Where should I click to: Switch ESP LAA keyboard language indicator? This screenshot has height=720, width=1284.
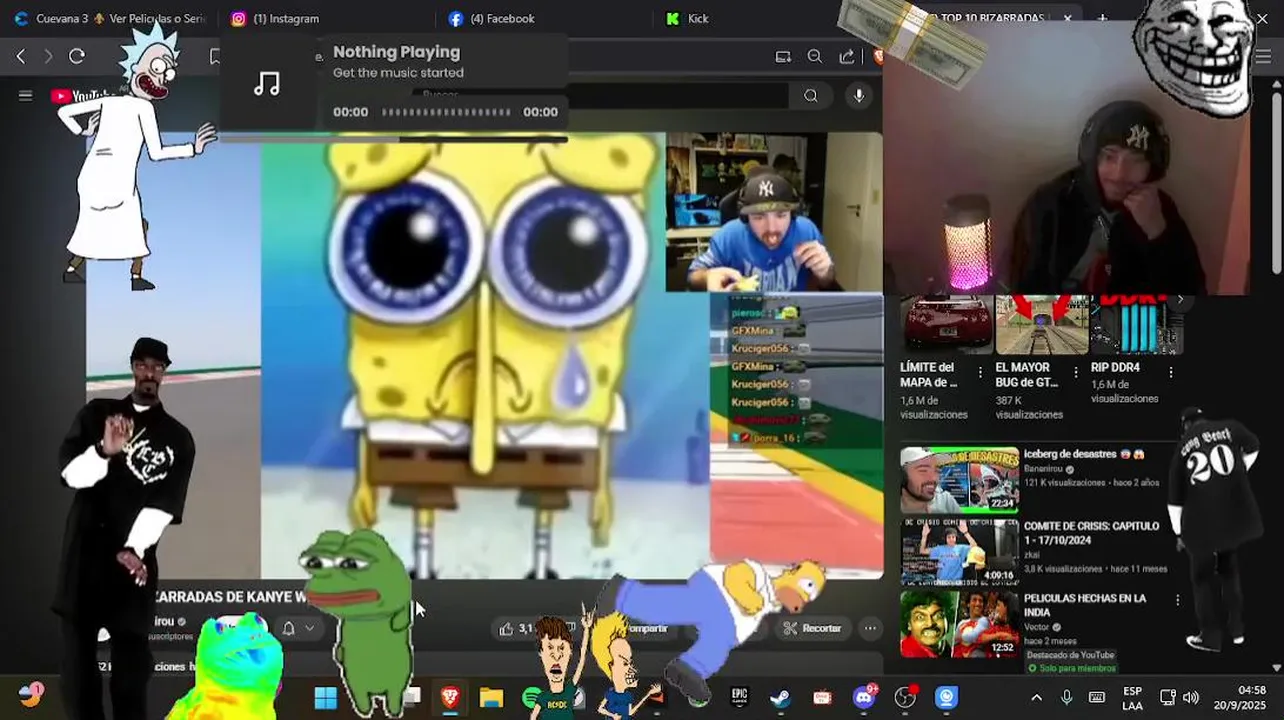coord(1132,698)
